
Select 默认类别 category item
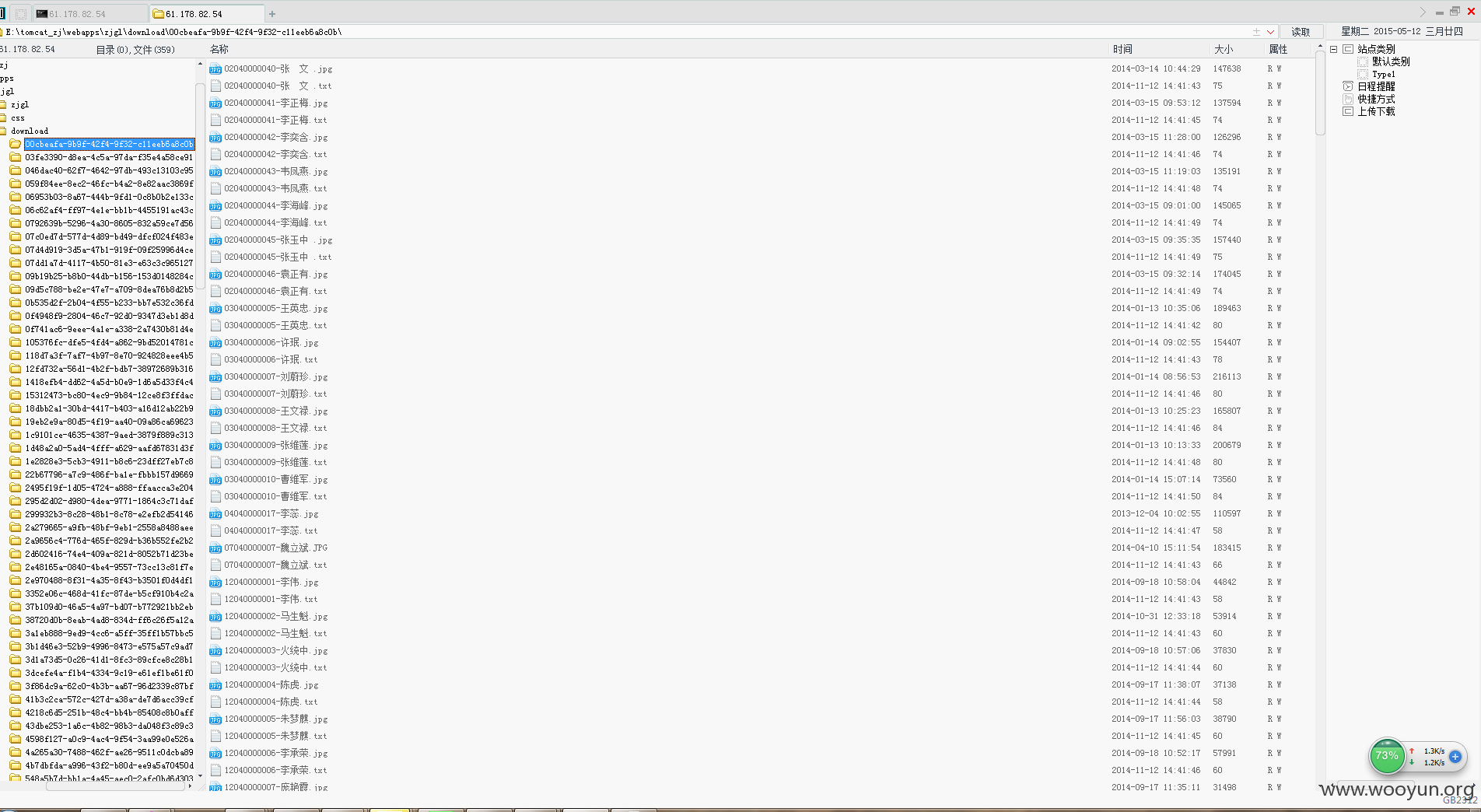(x=1391, y=61)
